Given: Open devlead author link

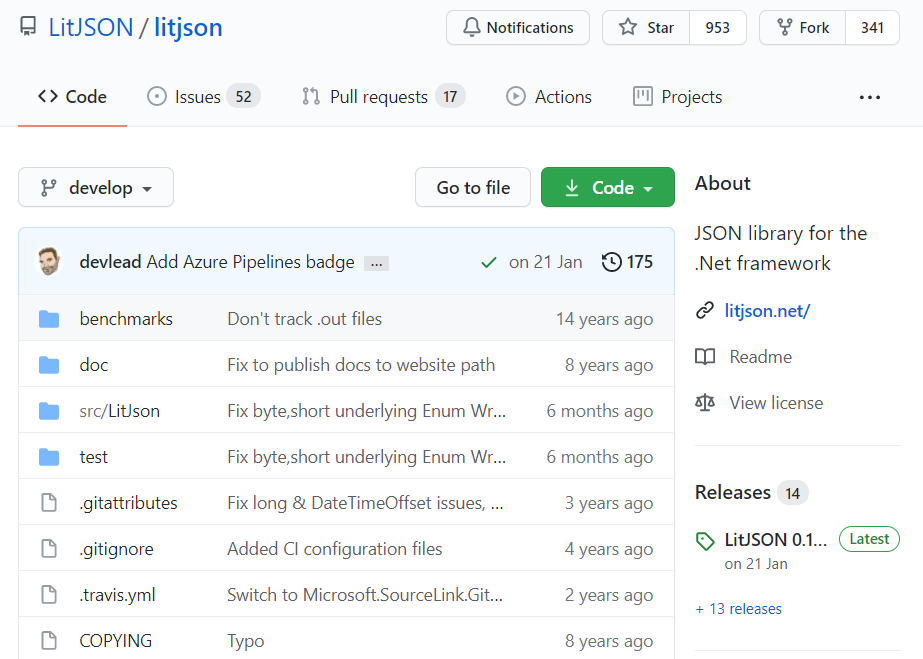Looking at the screenshot, I should coord(110,261).
